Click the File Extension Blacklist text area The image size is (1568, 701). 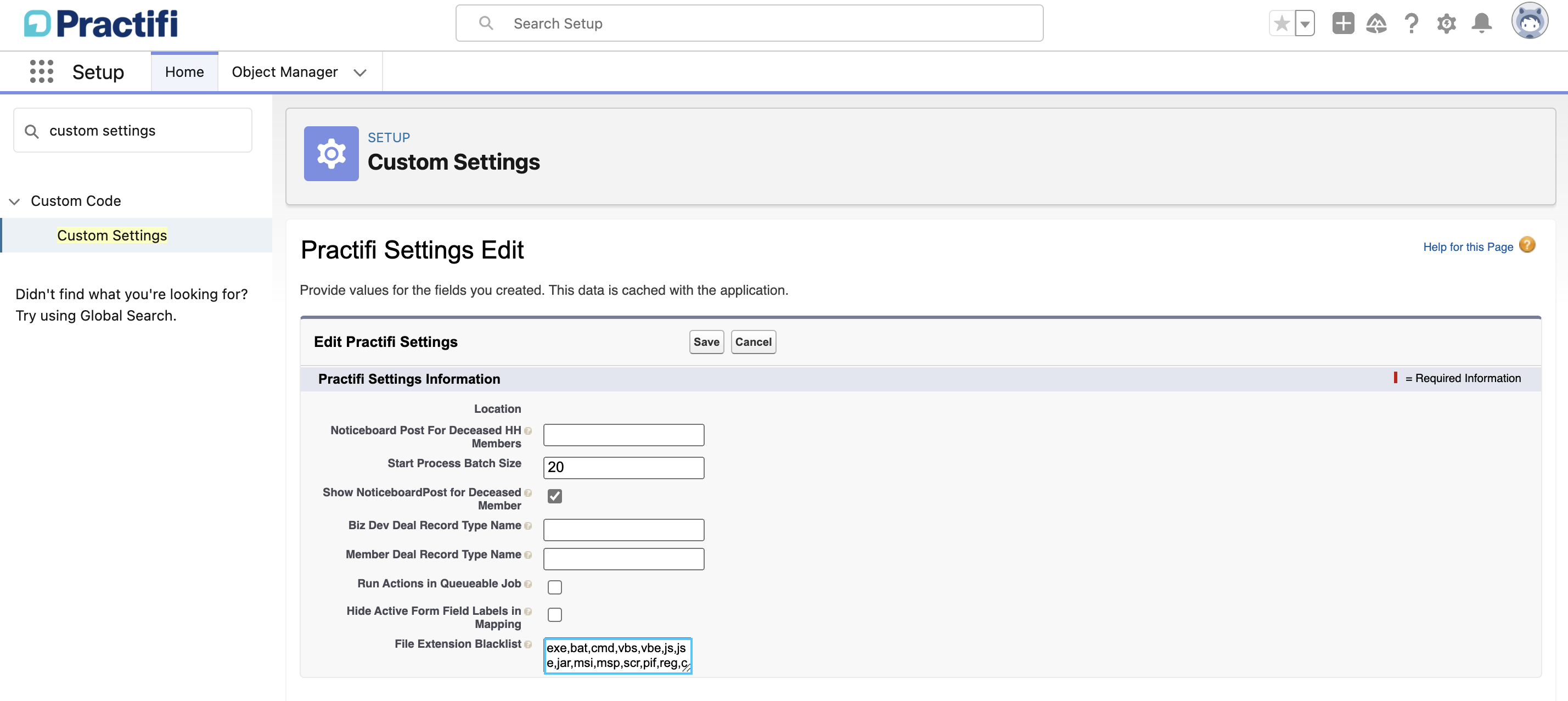point(617,656)
